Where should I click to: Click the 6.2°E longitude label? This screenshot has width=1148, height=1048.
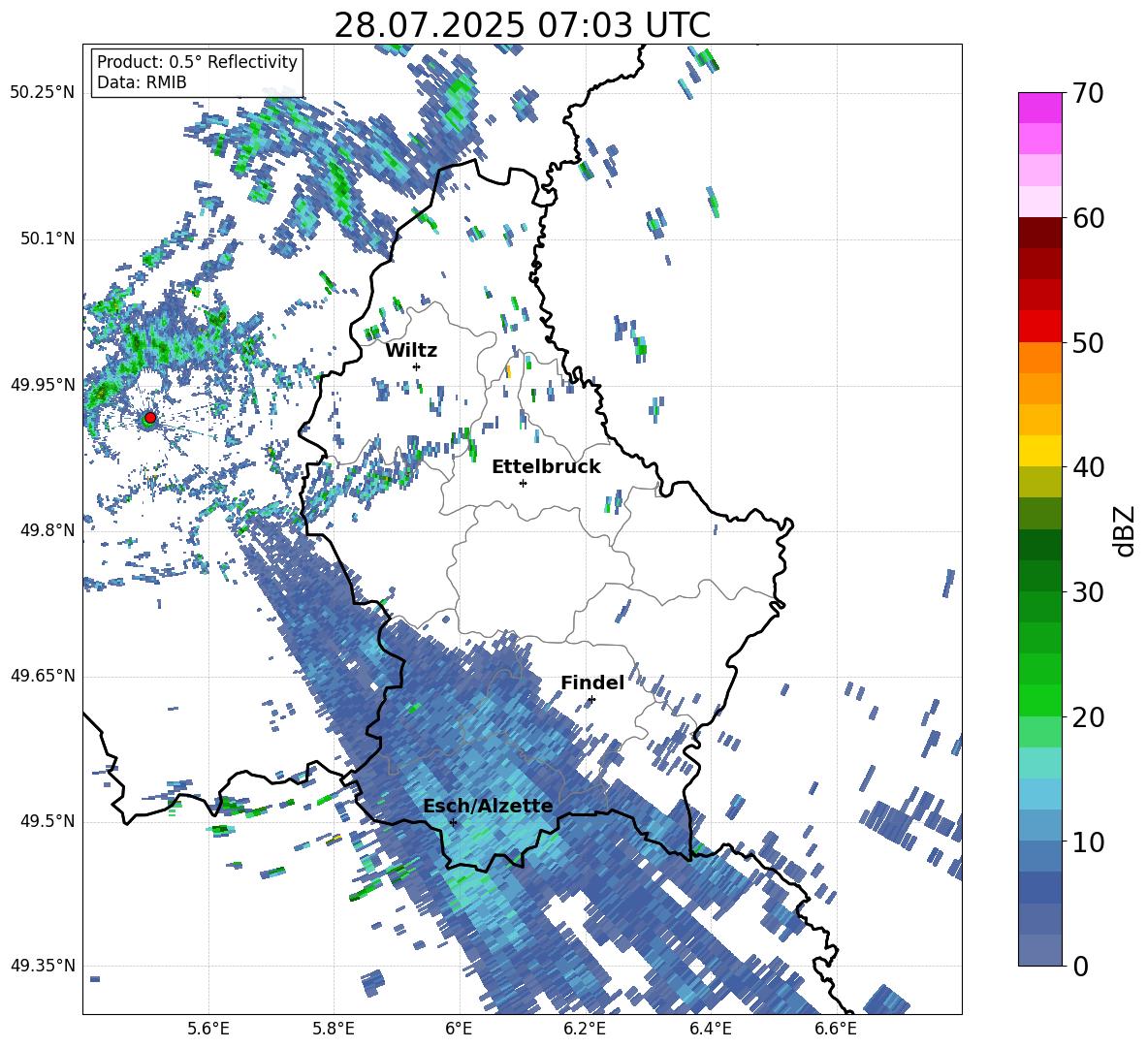[585, 1030]
